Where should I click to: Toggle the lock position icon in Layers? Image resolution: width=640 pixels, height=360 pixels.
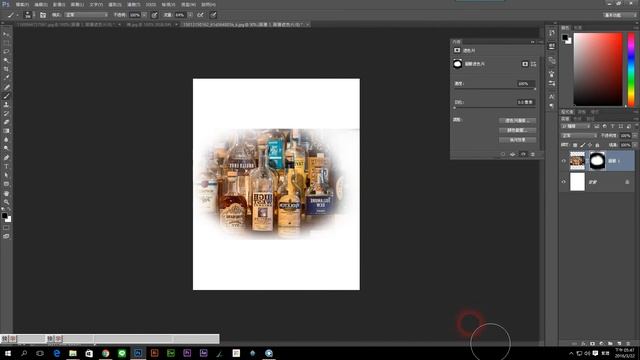[590, 145]
